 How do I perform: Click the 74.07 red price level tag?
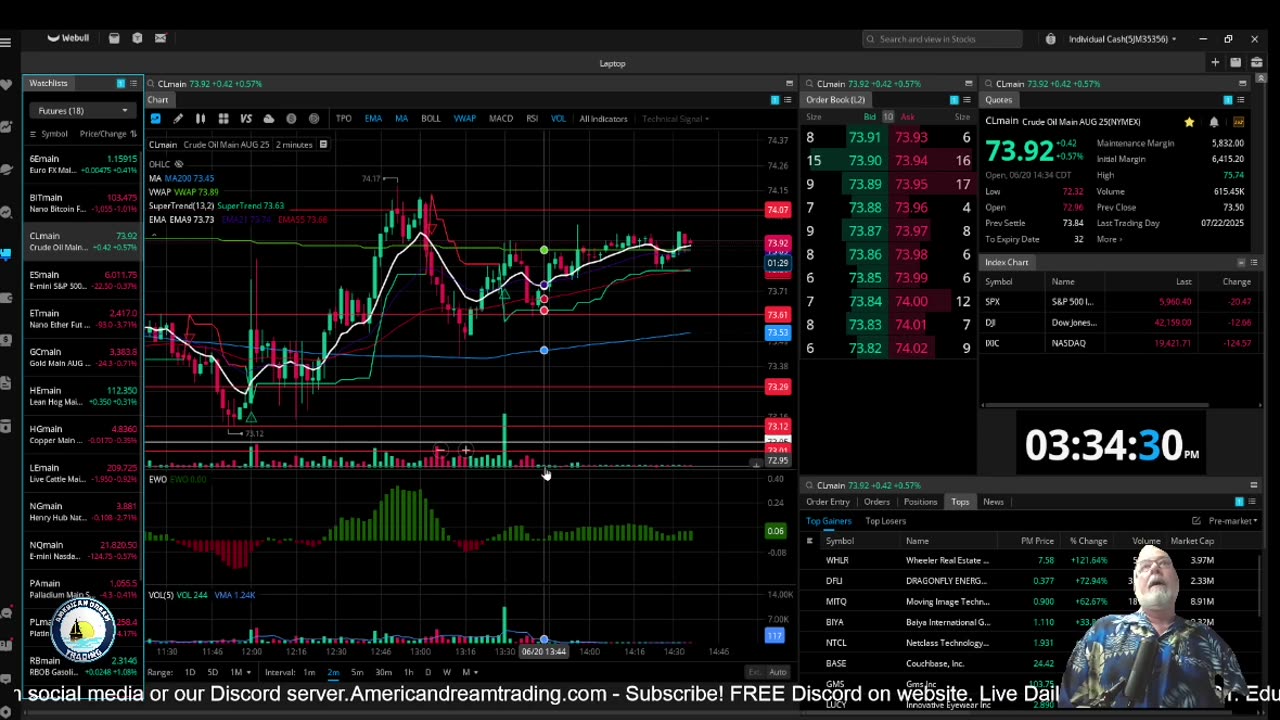[777, 210]
